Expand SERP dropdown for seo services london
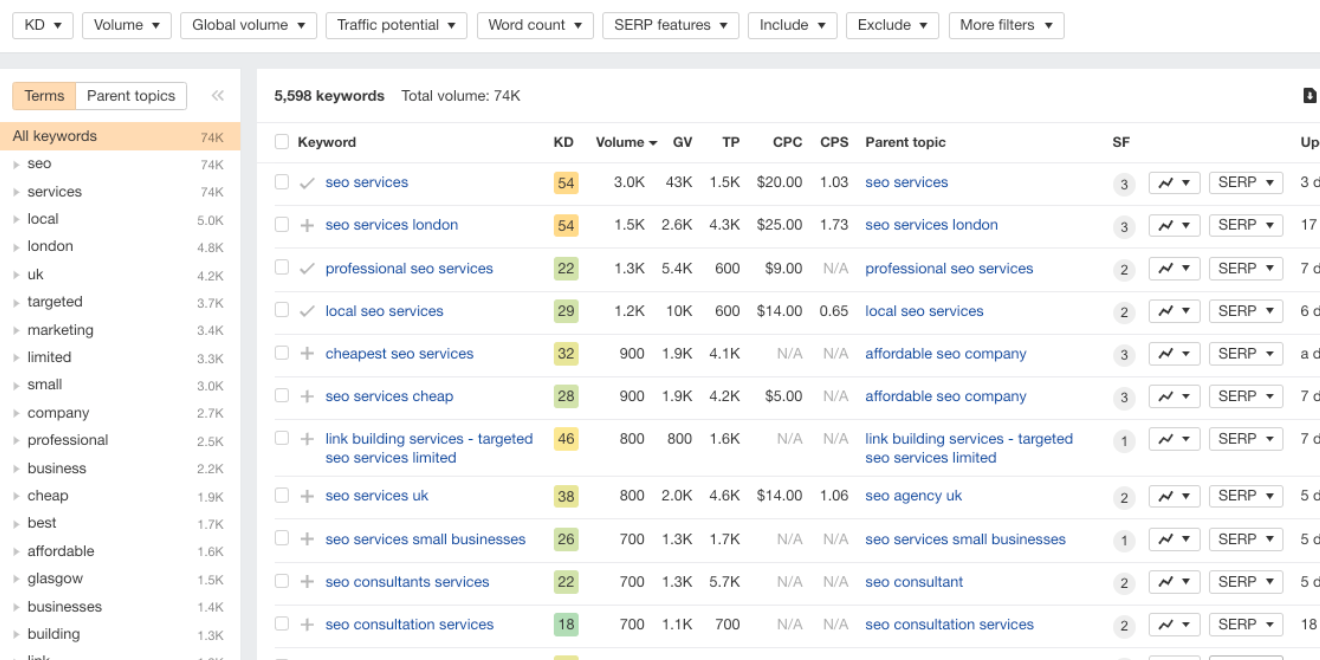This screenshot has height=660, width=1320. (1245, 225)
